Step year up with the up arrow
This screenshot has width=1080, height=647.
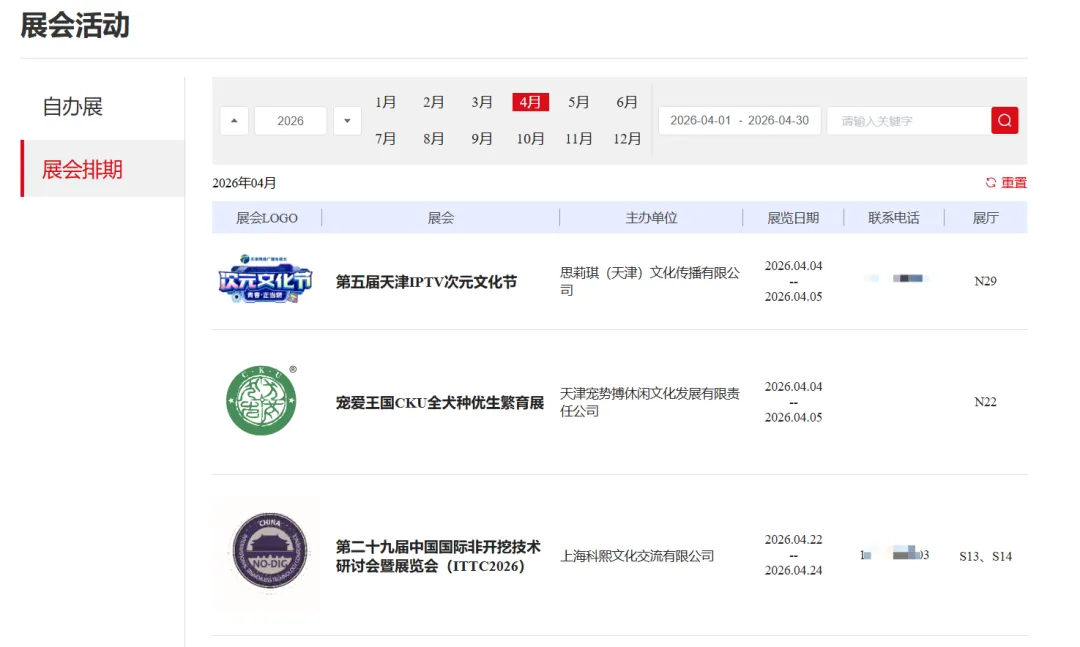point(234,121)
